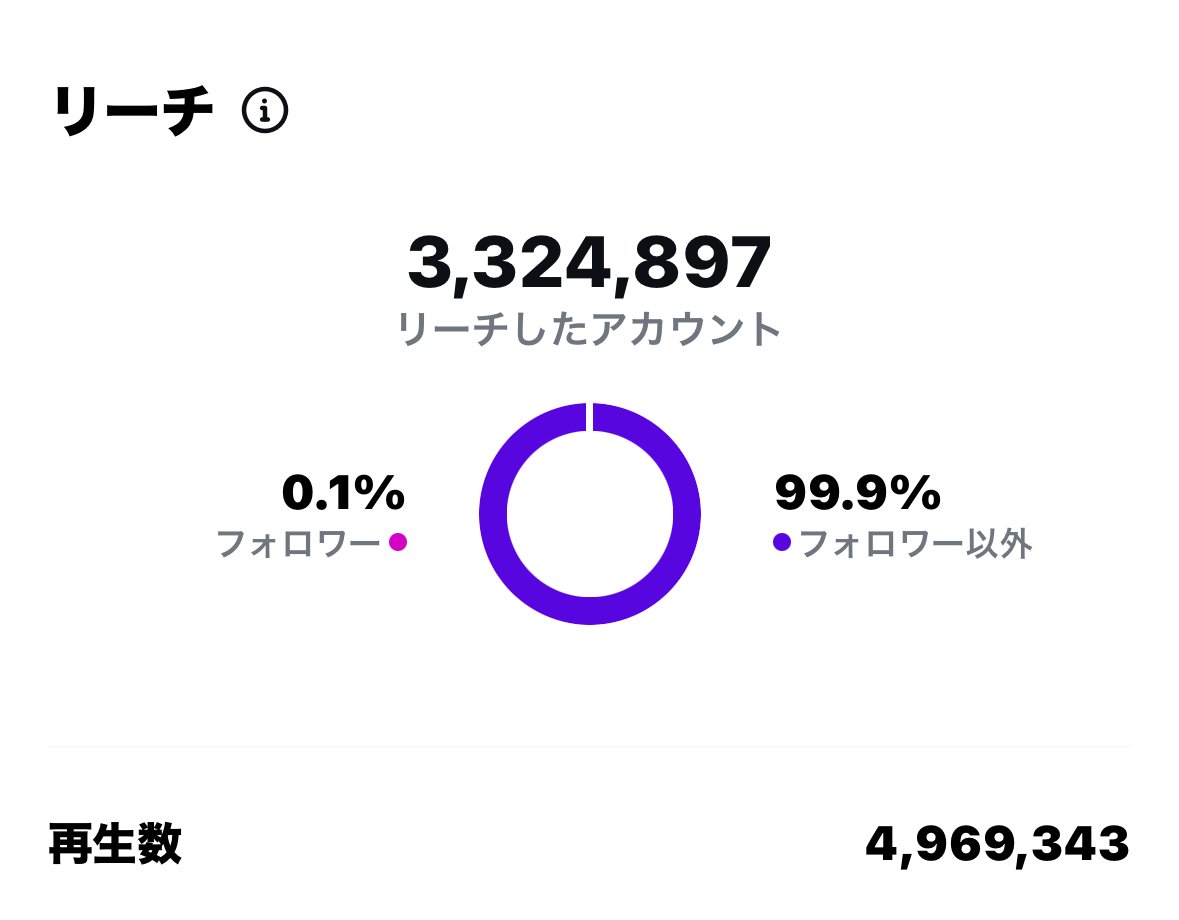Screen dimensions: 1179x920
Task: Tap the bottom arc of the purple ring
Action: point(590,611)
